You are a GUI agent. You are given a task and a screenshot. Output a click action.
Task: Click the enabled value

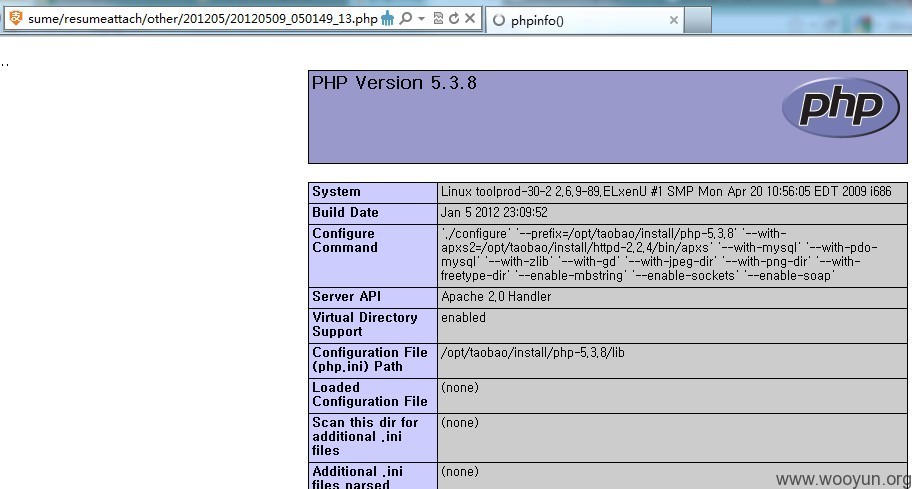463,317
